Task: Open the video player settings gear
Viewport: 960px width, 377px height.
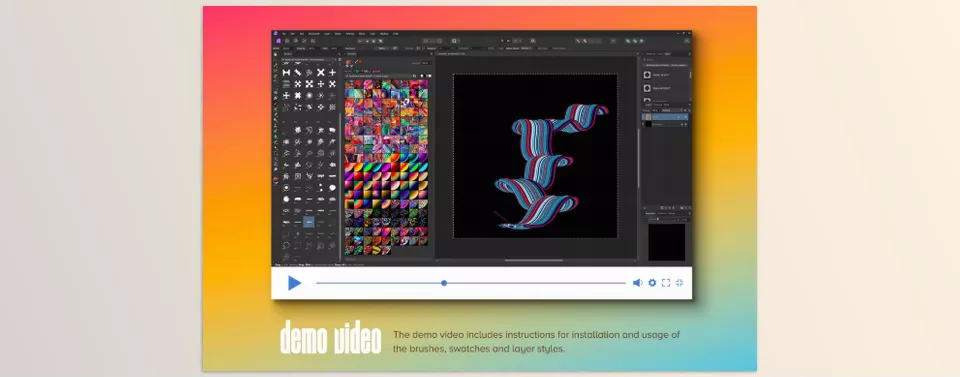Action: point(652,283)
